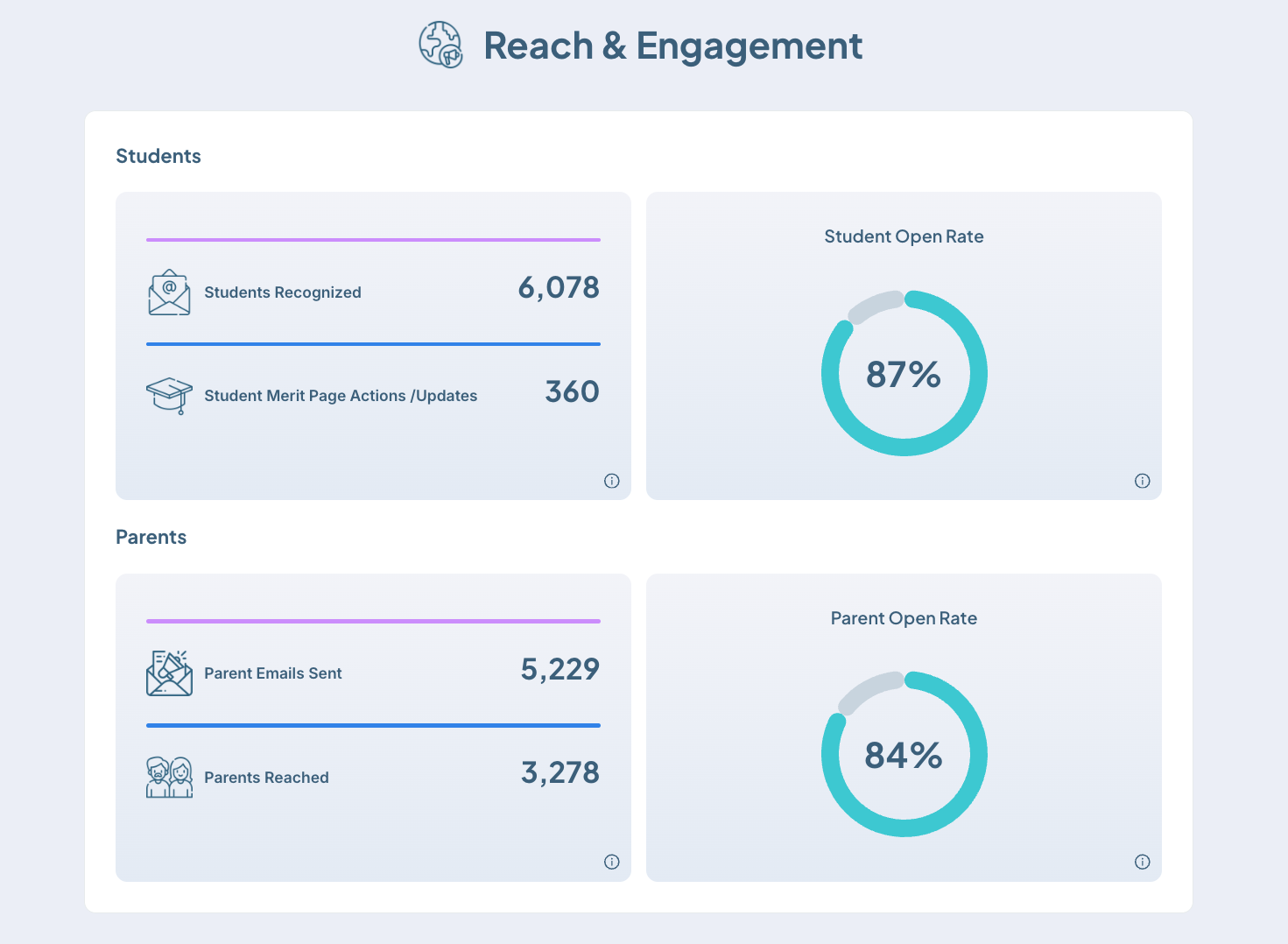Select the Parents section heading
Screen dimensions: 1288x944
(x=151, y=537)
